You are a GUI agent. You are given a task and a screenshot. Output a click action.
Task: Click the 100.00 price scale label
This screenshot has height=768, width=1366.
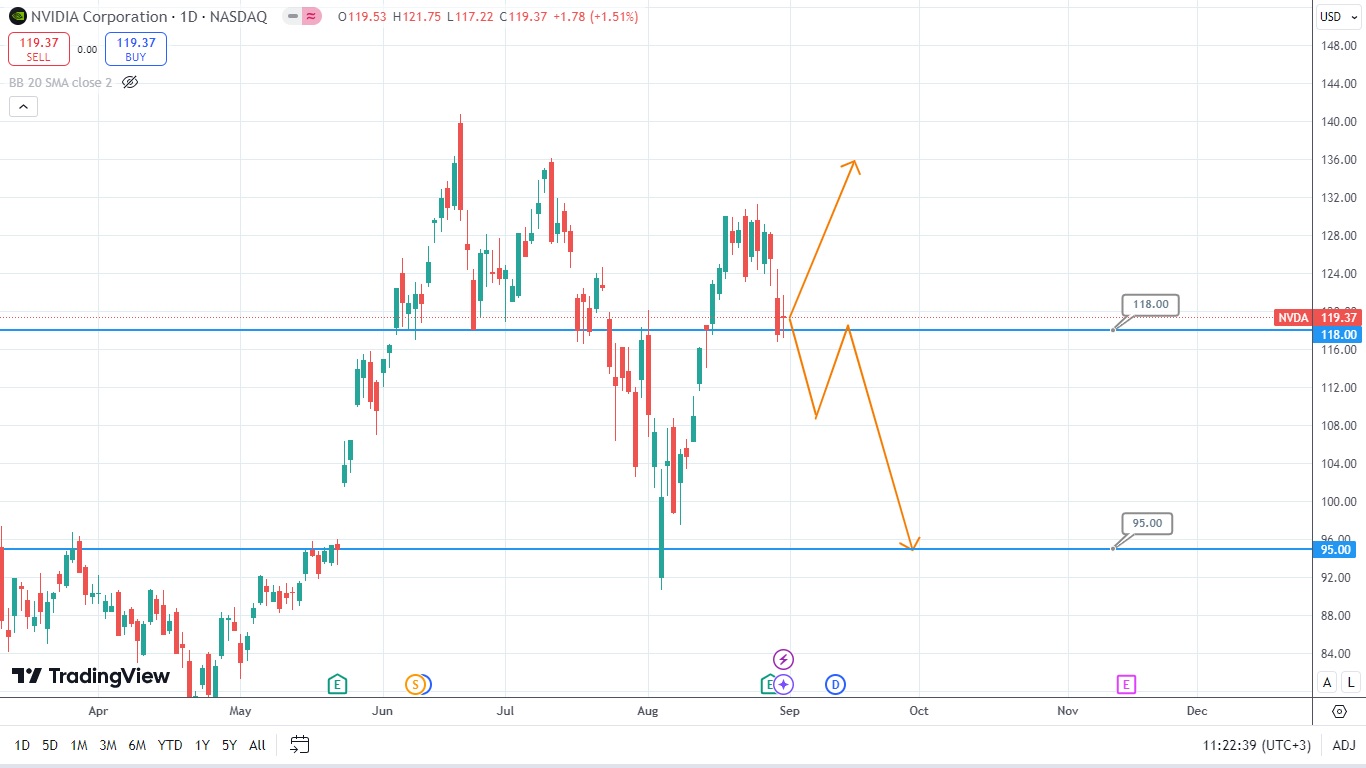pyautogui.click(x=1337, y=502)
